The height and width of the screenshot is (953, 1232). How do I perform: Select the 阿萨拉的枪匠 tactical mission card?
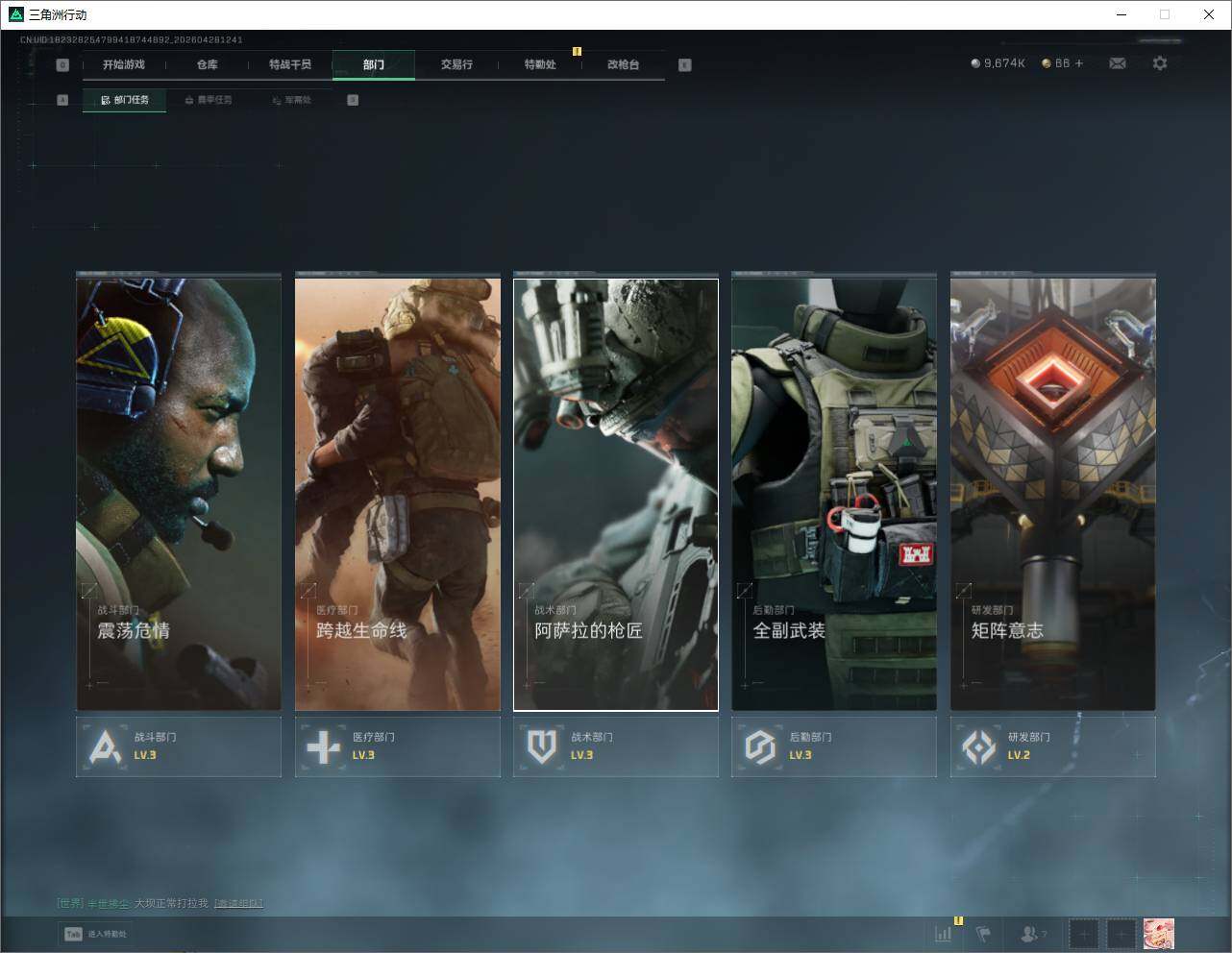tap(616, 494)
